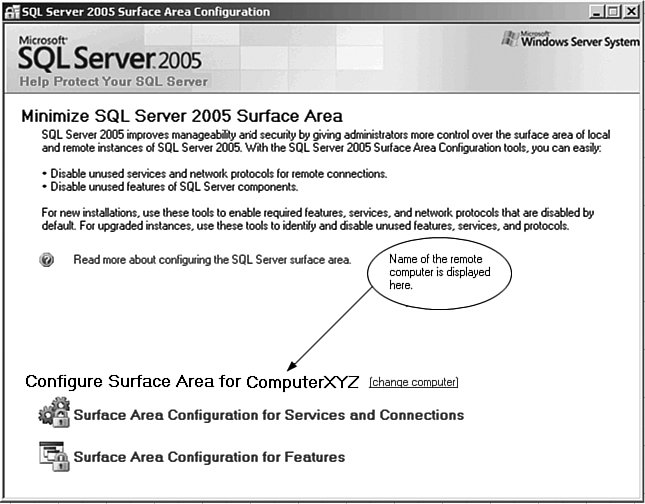Open Services and Connections gears icon

click(54, 413)
